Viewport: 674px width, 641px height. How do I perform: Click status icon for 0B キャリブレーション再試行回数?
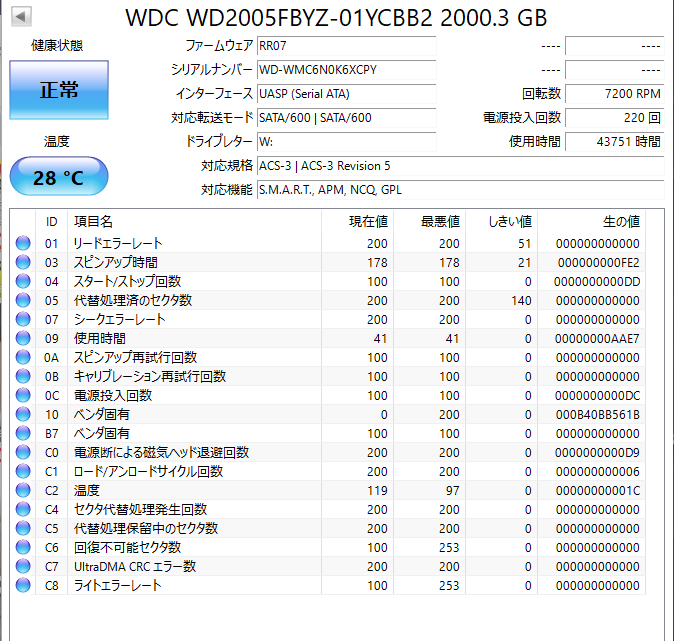(x=23, y=376)
